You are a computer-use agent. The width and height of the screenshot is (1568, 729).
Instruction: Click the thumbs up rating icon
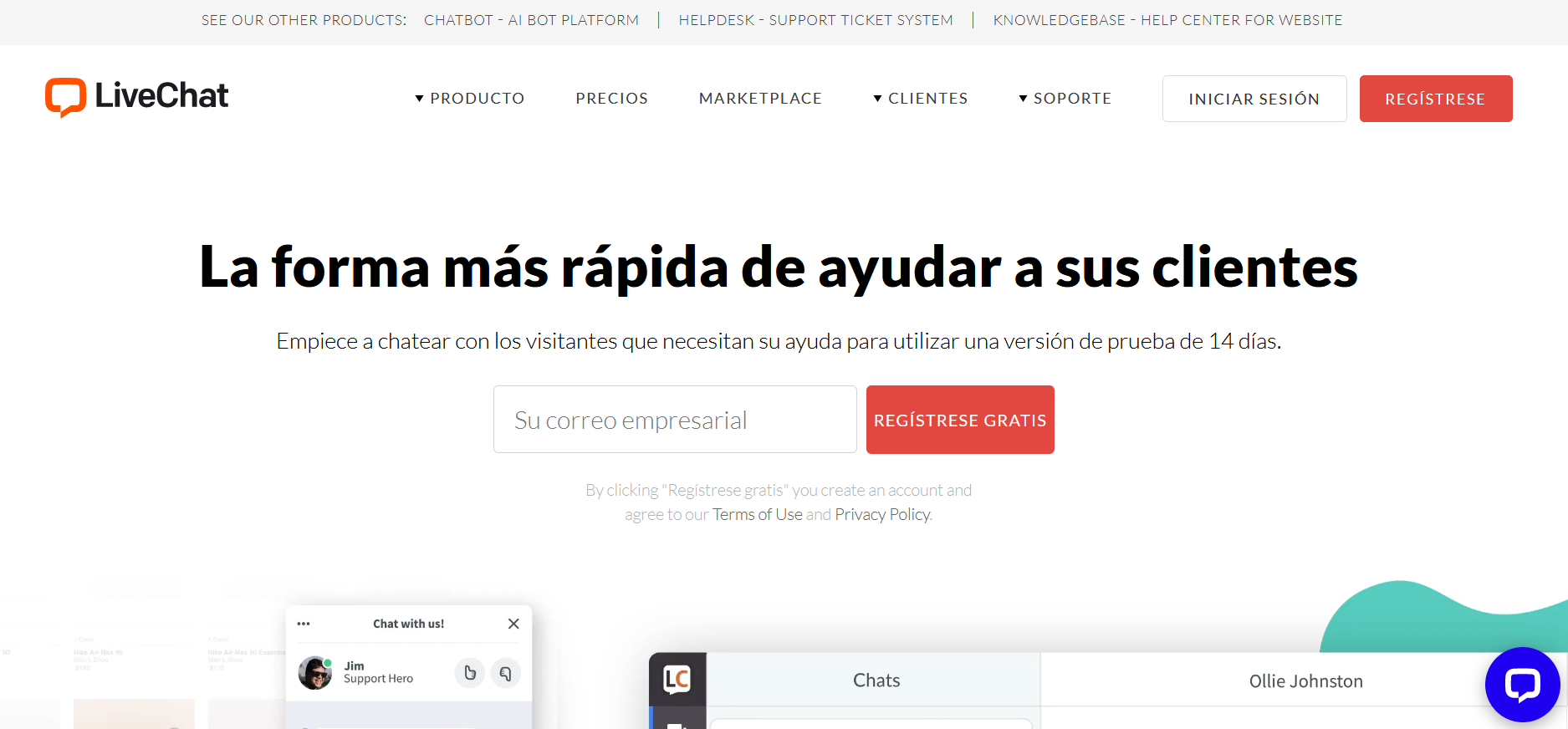tap(470, 673)
